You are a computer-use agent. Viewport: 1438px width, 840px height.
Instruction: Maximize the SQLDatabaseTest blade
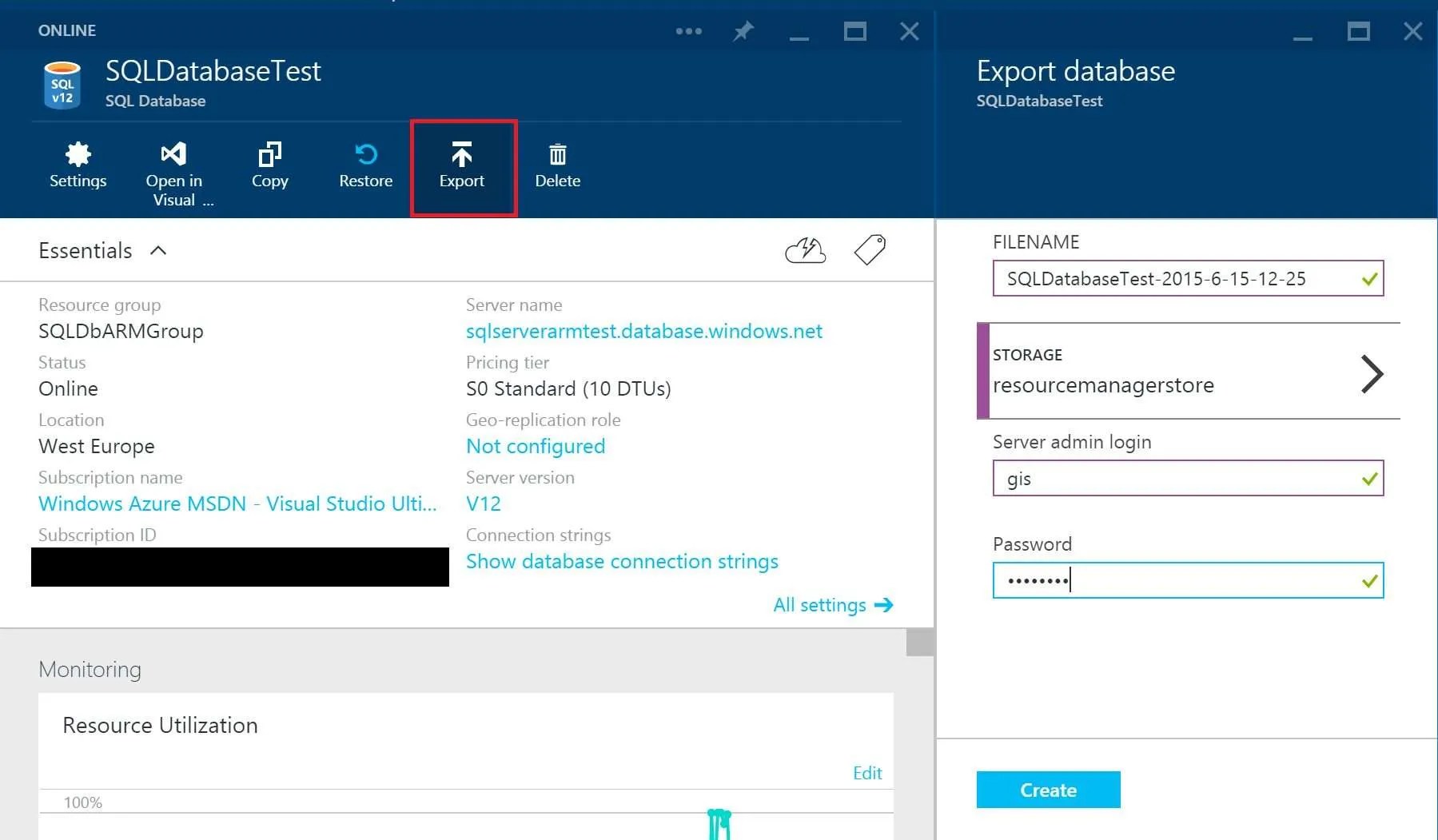(854, 31)
